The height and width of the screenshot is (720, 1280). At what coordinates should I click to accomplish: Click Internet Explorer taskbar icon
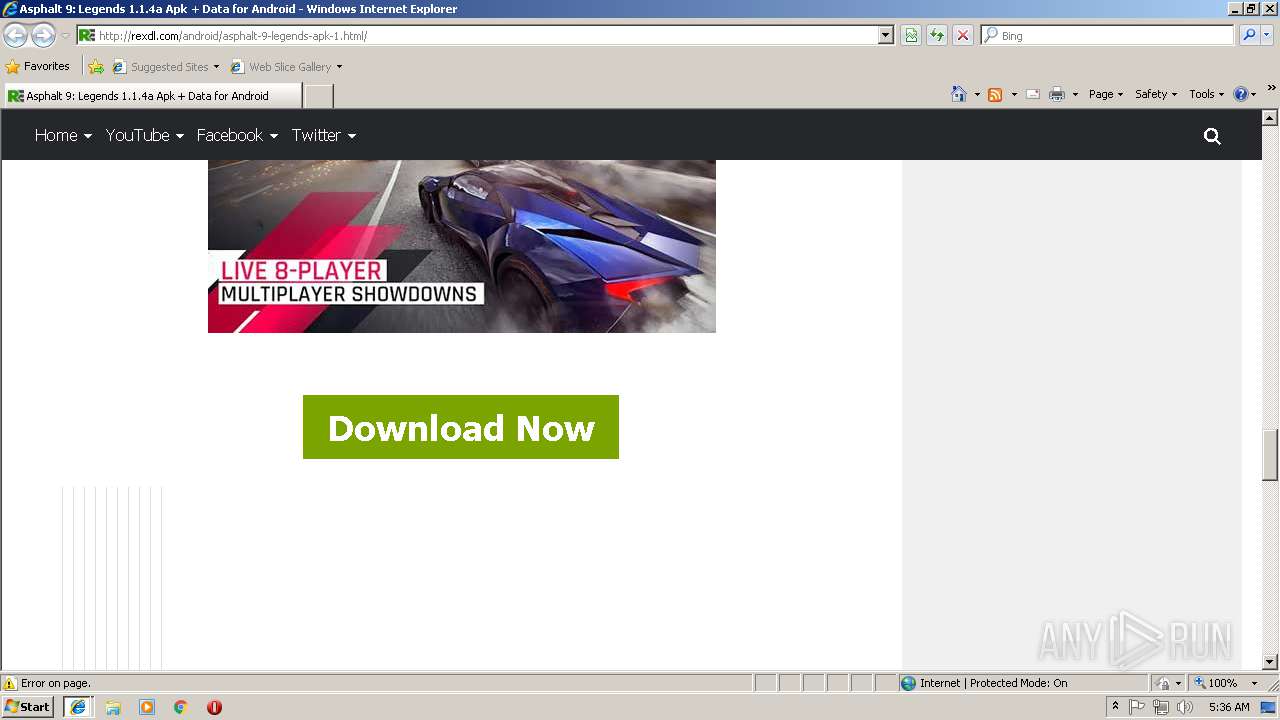(x=78, y=707)
